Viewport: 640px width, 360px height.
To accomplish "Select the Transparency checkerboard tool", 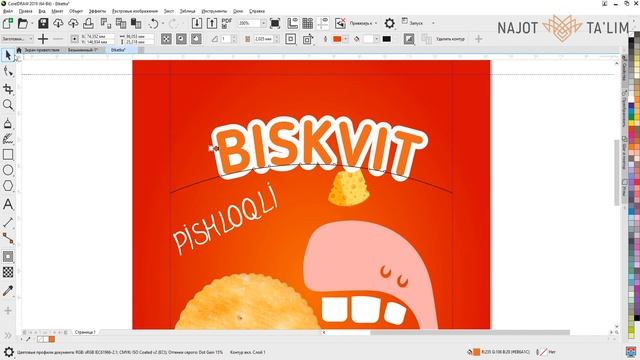I will (x=8, y=272).
